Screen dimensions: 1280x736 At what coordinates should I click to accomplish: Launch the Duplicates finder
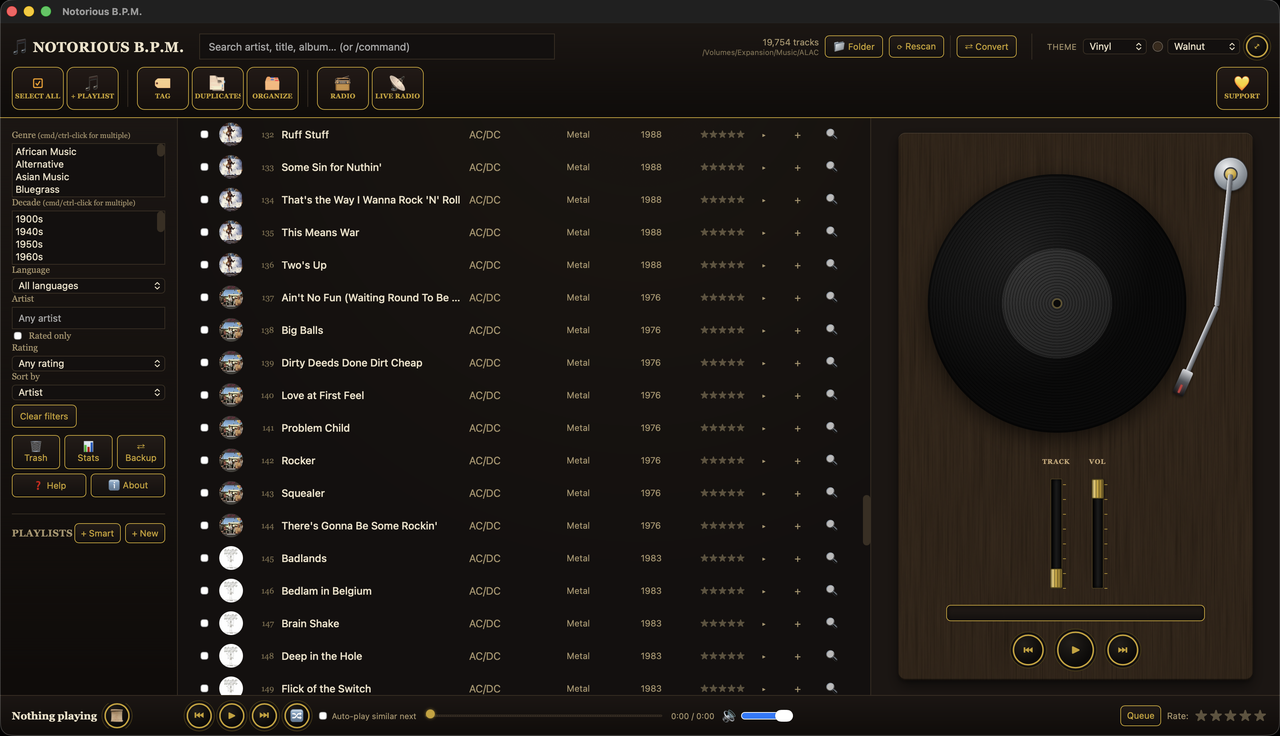click(x=218, y=88)
